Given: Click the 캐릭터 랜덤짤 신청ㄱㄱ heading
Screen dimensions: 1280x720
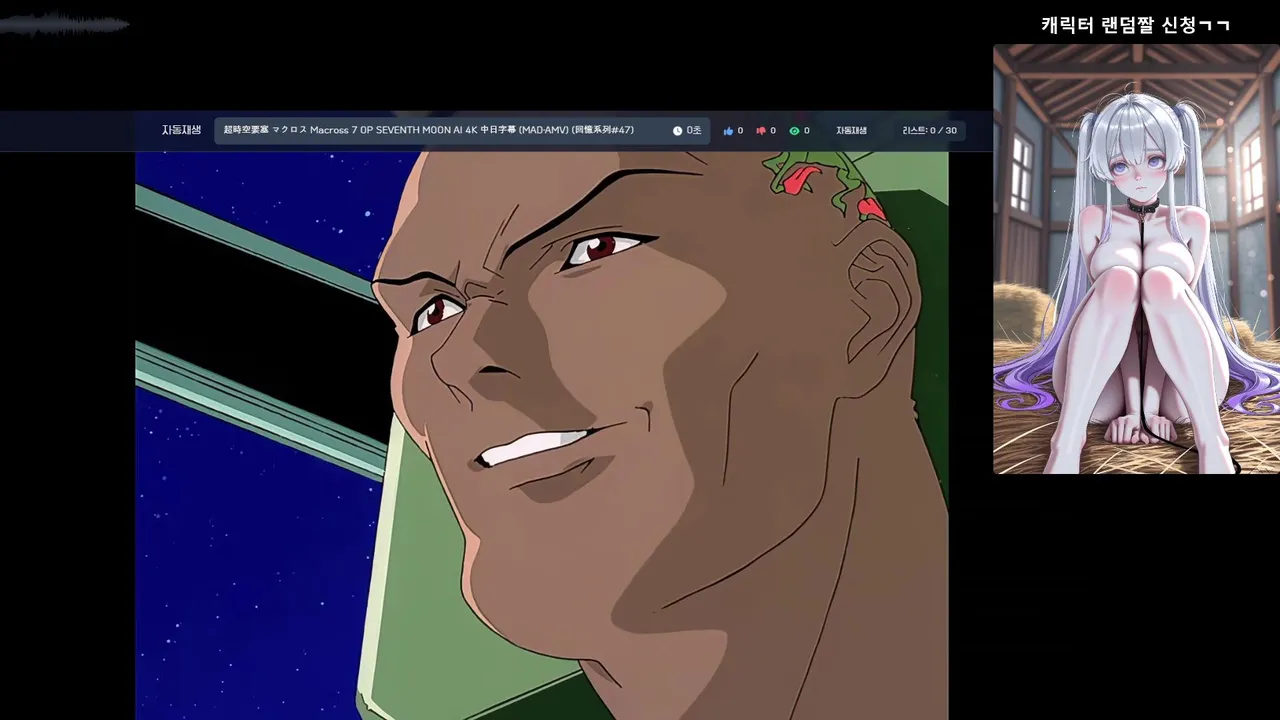Looking at the screenshot, I should click(1135, 25).
